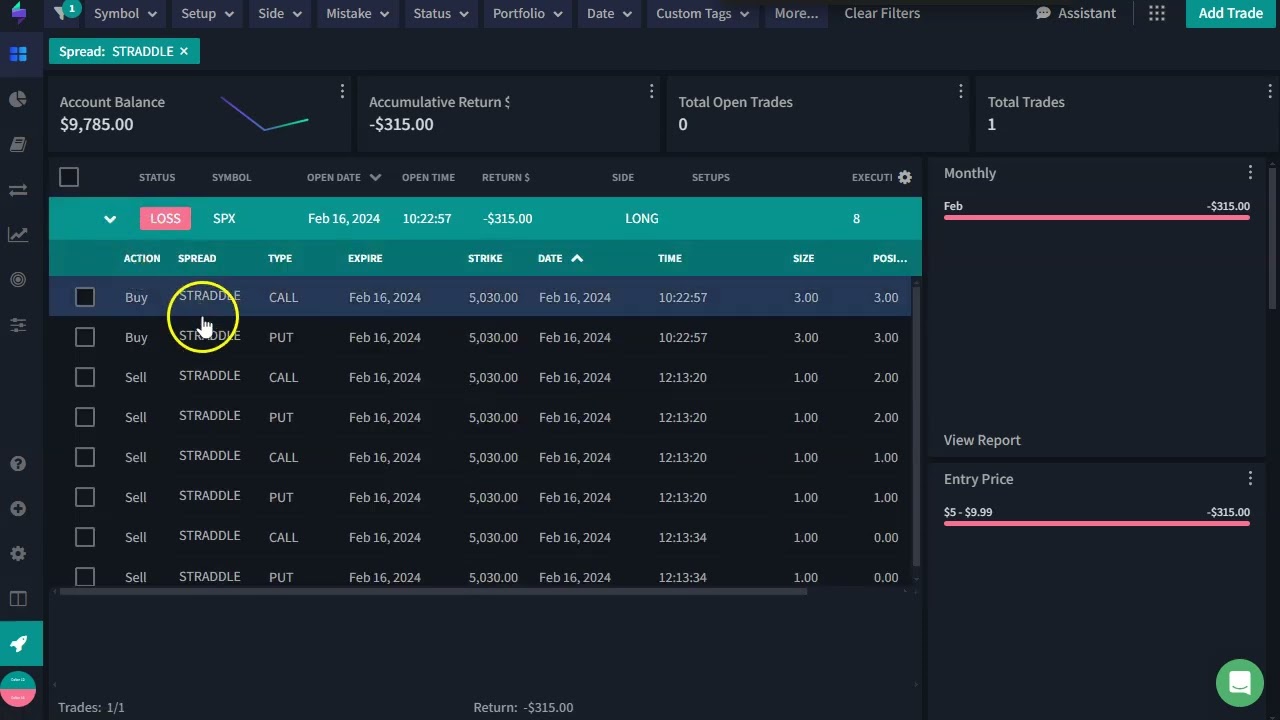The width and height of the screenshot is (1280, 720).
Task: Toggle the select-all trades checkbox in header
Action: pos(69,177)
